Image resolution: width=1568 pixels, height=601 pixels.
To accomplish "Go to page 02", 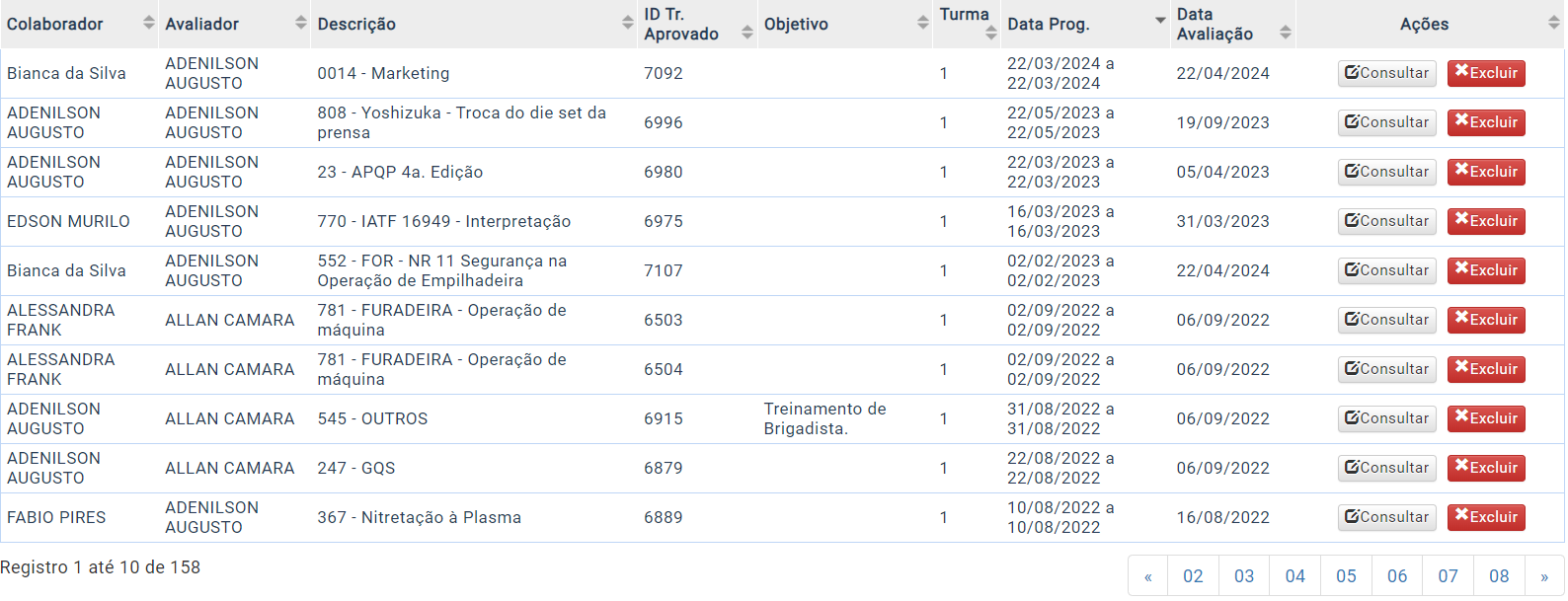I will click(x=1193, y=576).
